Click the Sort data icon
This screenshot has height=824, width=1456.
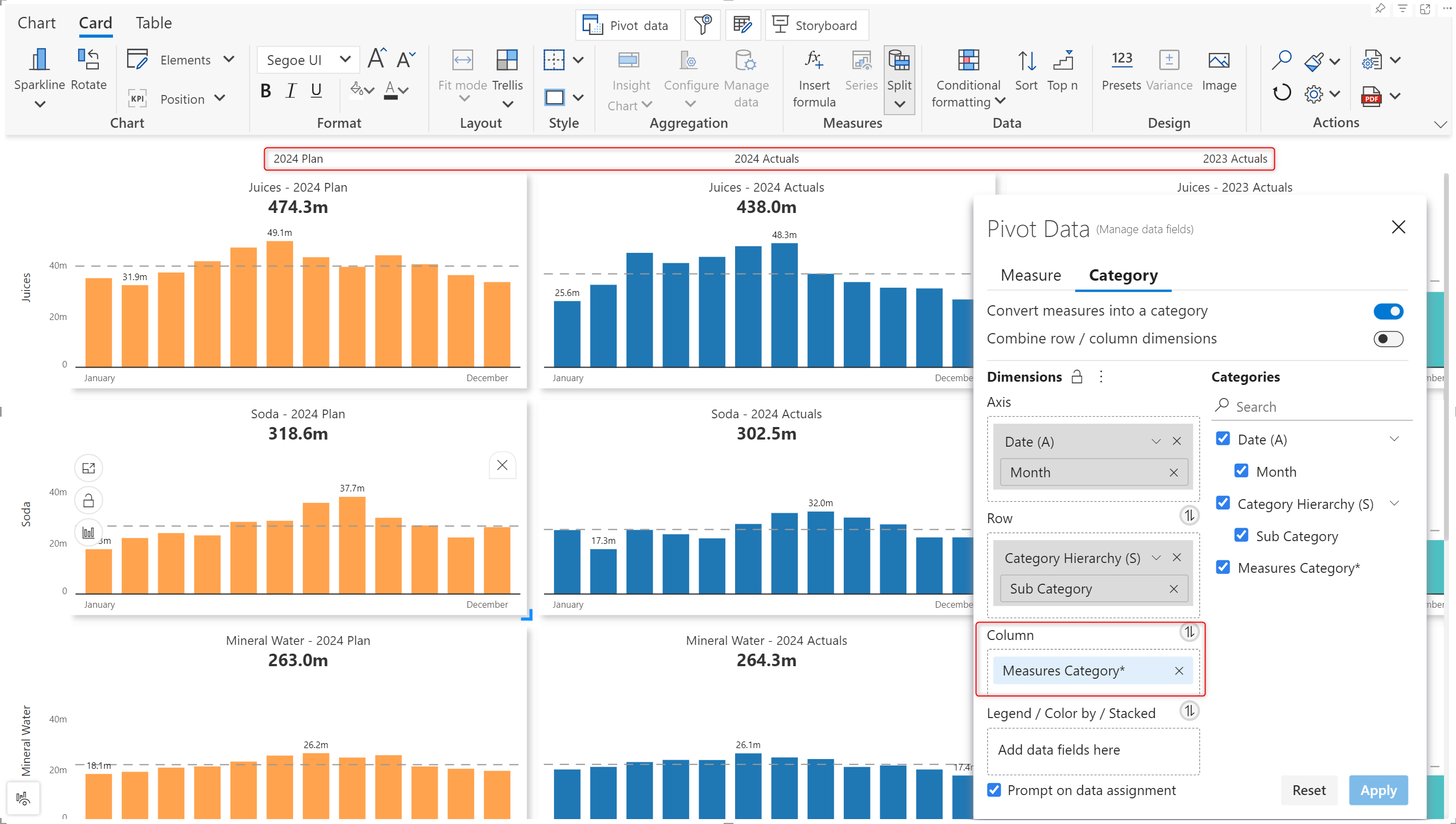1027,61
